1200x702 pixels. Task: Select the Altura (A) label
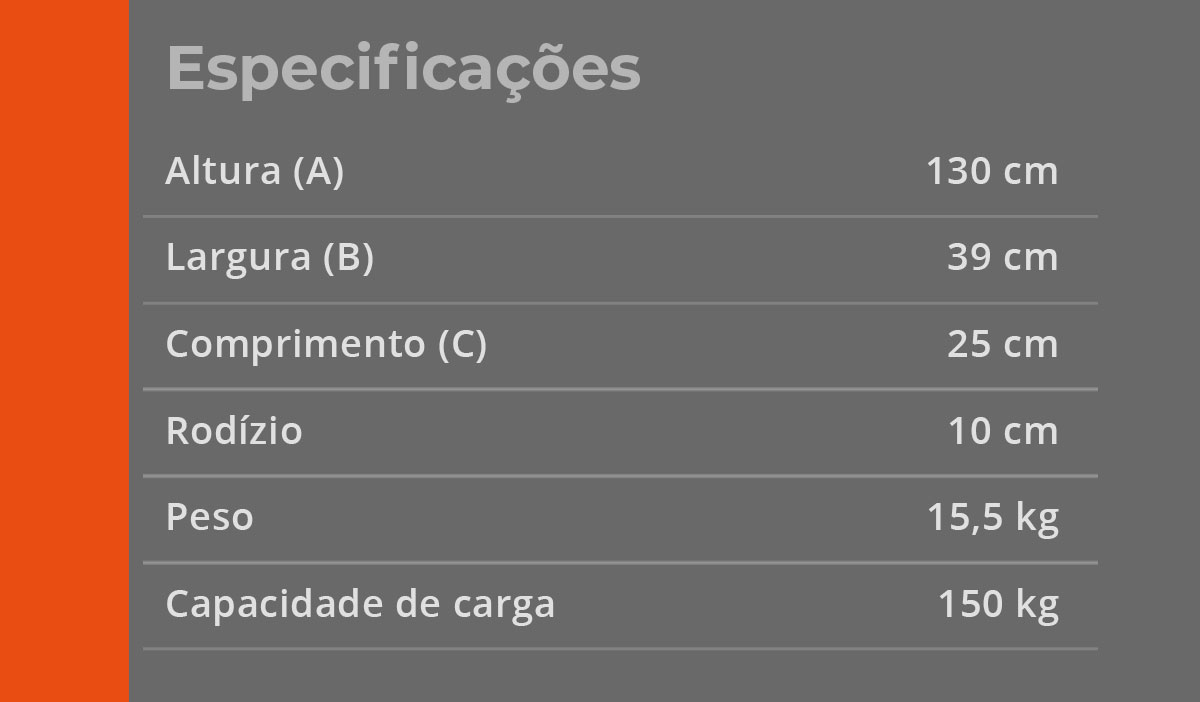click(x=254, y=172)
